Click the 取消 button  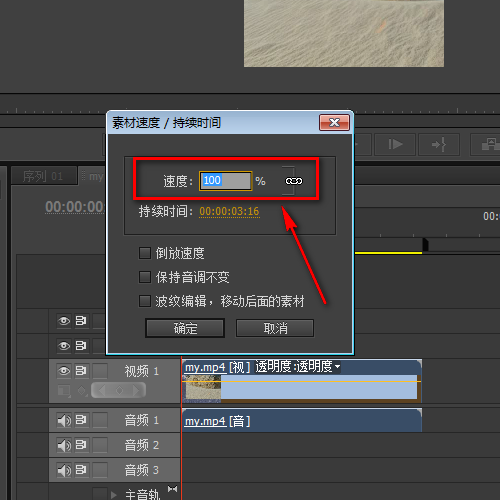click(x=275, y=328)
